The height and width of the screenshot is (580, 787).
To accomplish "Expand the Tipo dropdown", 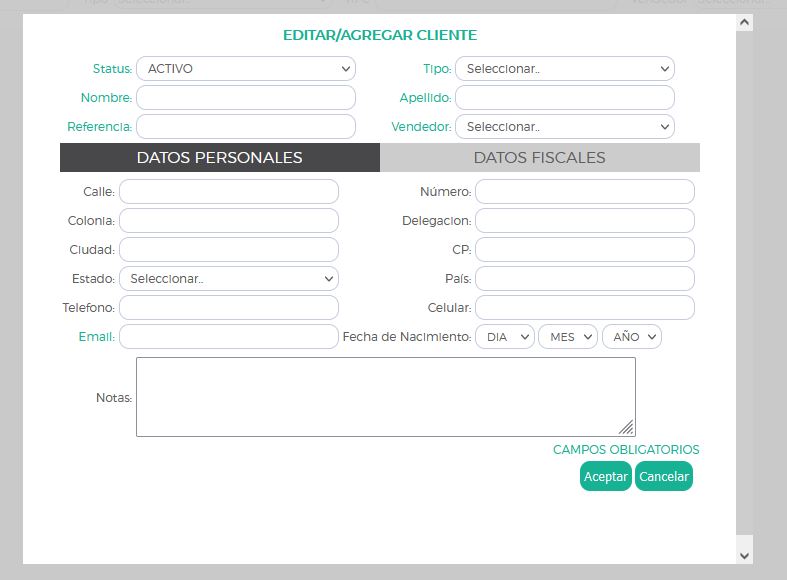I will pyautogui.click(x=564, y=69).
